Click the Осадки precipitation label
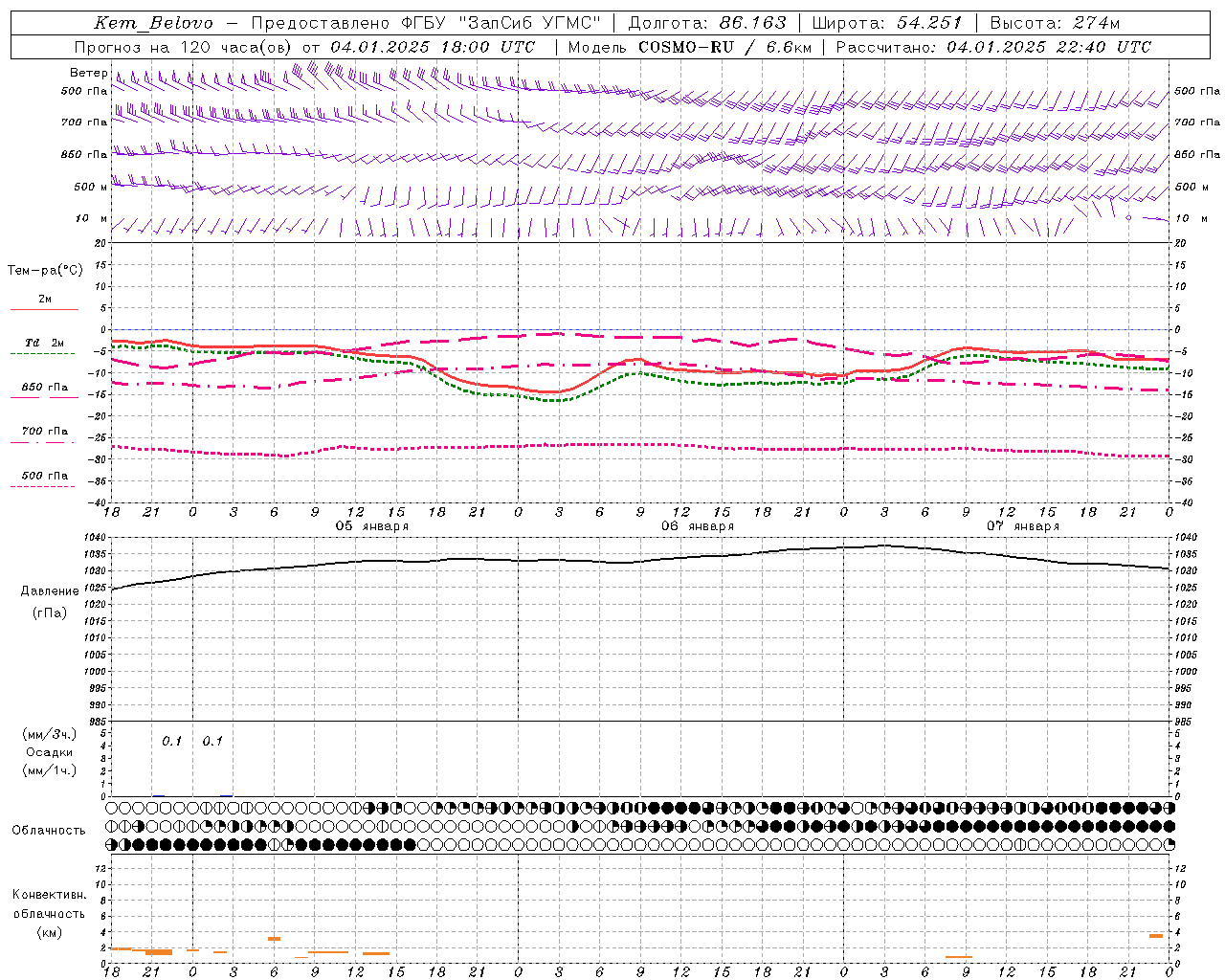The width and height of the screenshot is (1225, 980). point(50,753)
